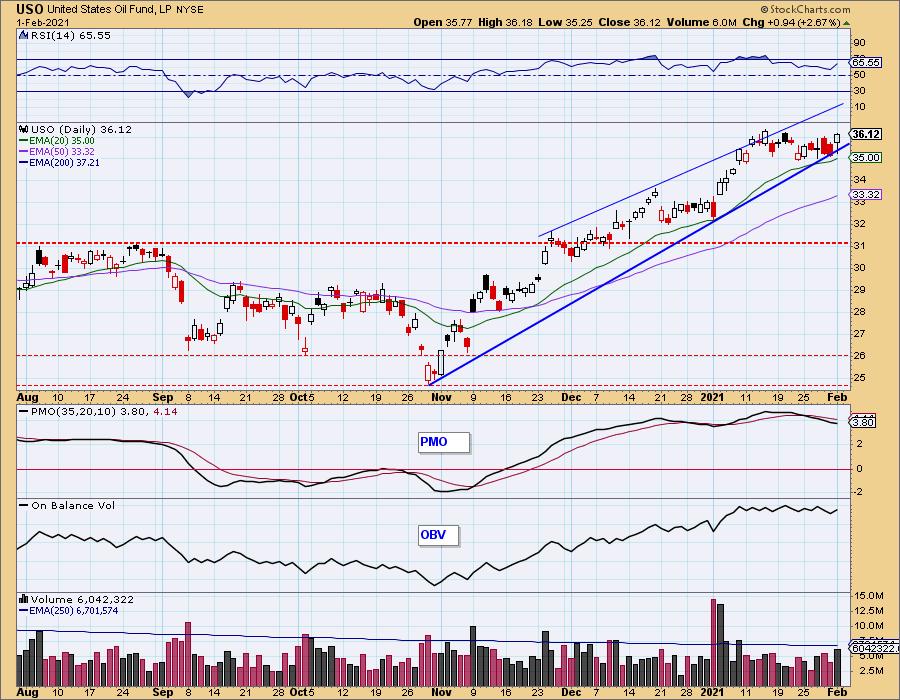Image resolution: width=900 pixels, height=700 pixels.
Task: Click the 35.00 EMA tag on right axis
Action: point(867,158)
